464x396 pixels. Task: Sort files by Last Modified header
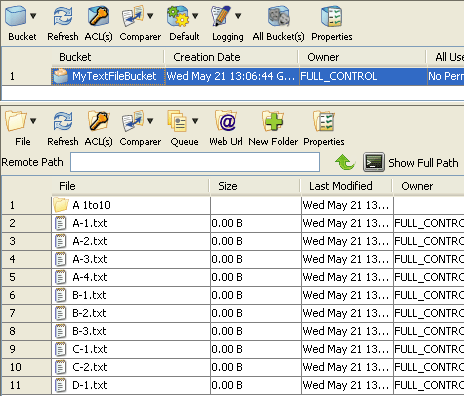pyautogui.click(x=347, y=186)
